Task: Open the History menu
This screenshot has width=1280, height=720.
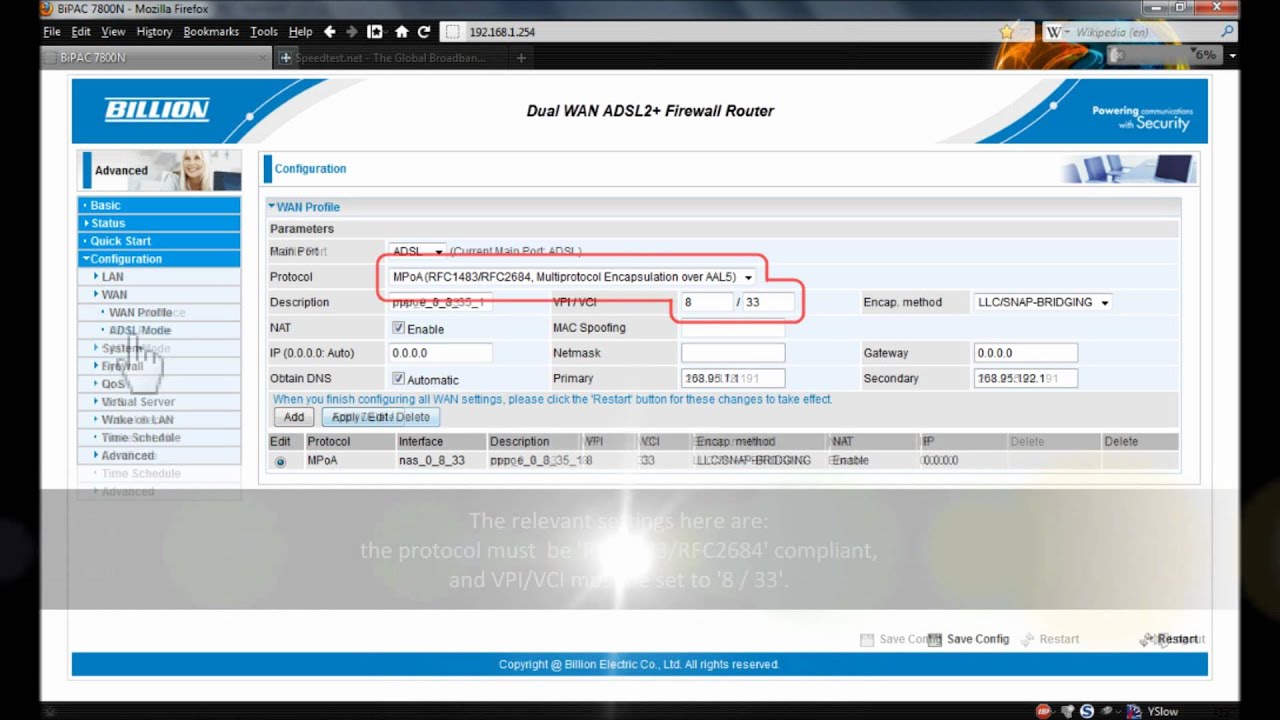Action: pos(154,32)
